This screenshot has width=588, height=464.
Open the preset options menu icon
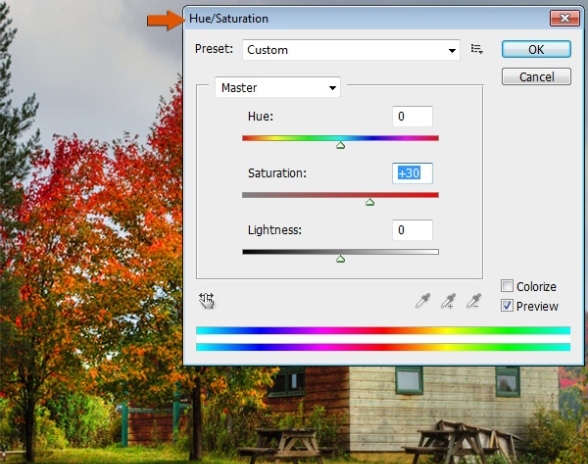[x=477, y=49]
